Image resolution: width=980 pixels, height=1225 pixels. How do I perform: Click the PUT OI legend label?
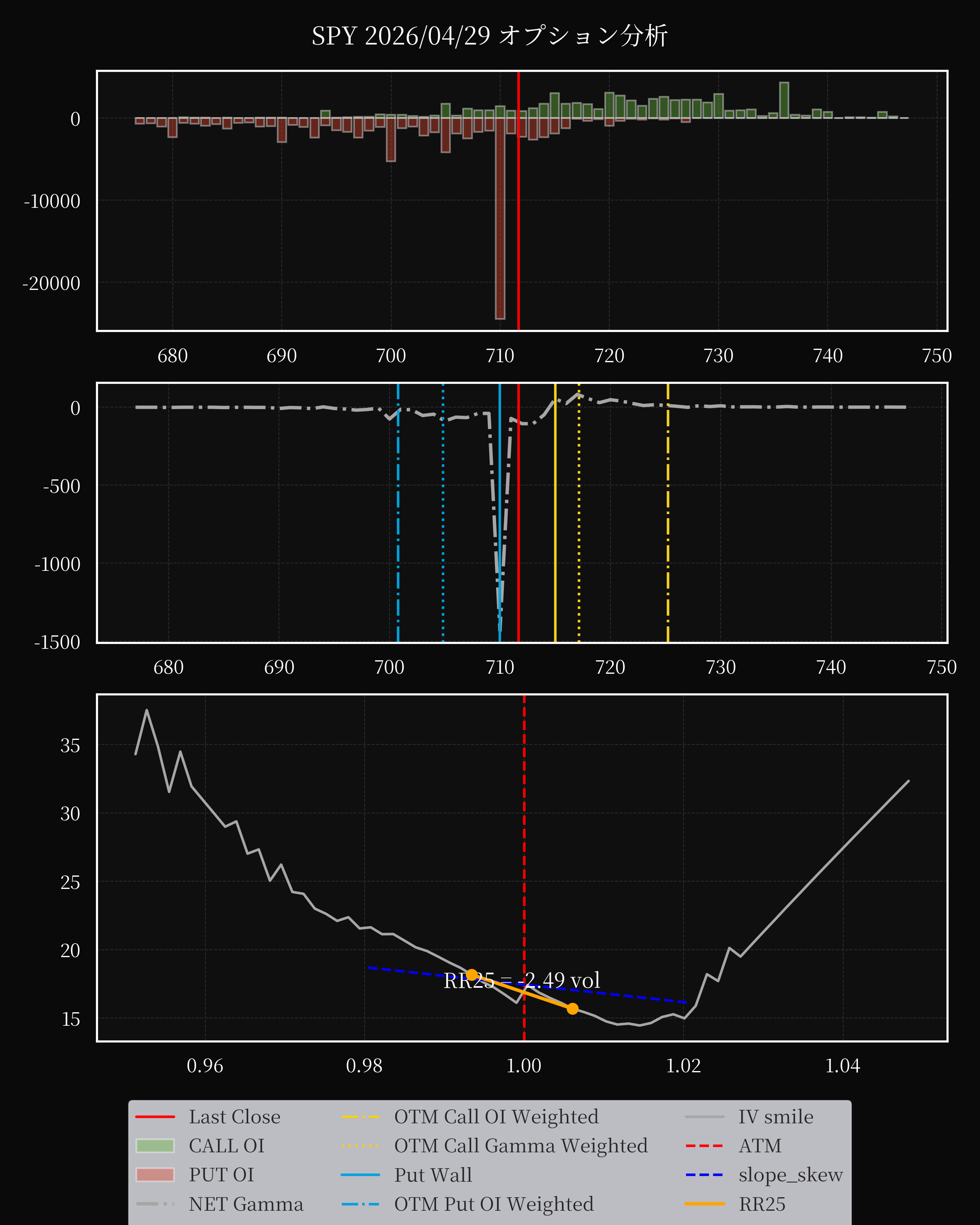pos(222,1174)
